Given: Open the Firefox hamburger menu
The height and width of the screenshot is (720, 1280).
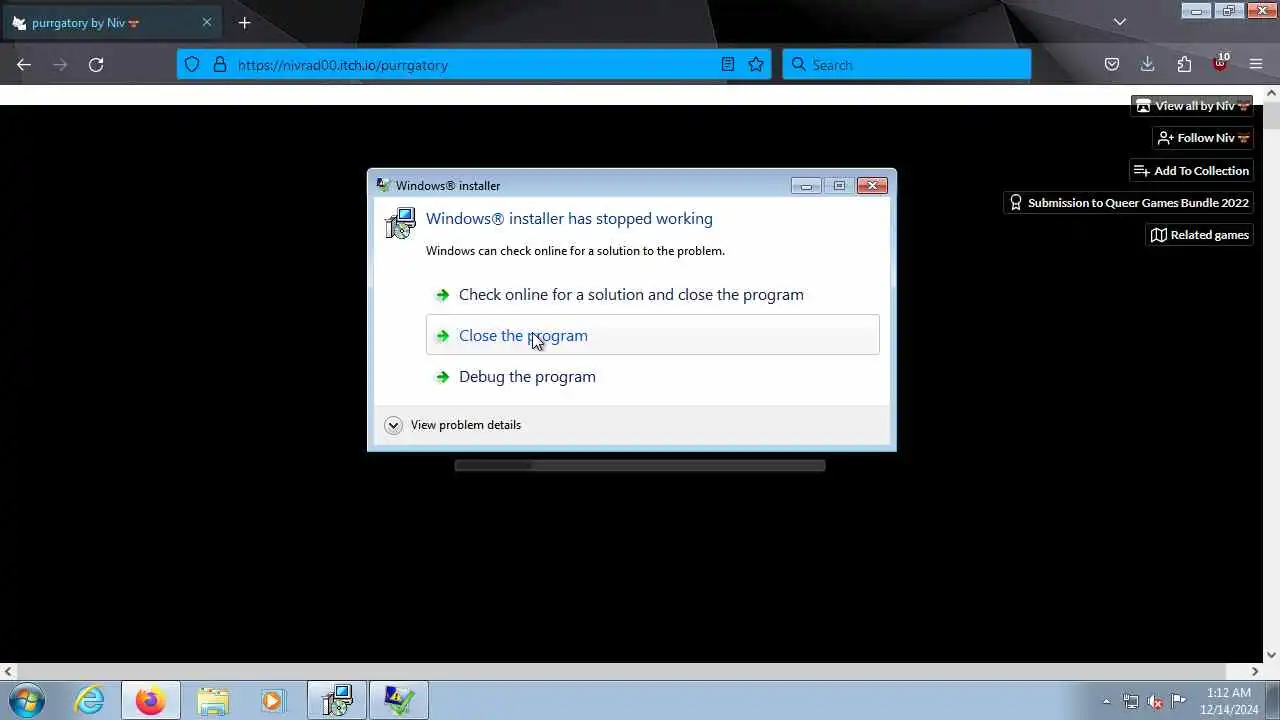Looking at the screenshot, I should (1256, 65).
